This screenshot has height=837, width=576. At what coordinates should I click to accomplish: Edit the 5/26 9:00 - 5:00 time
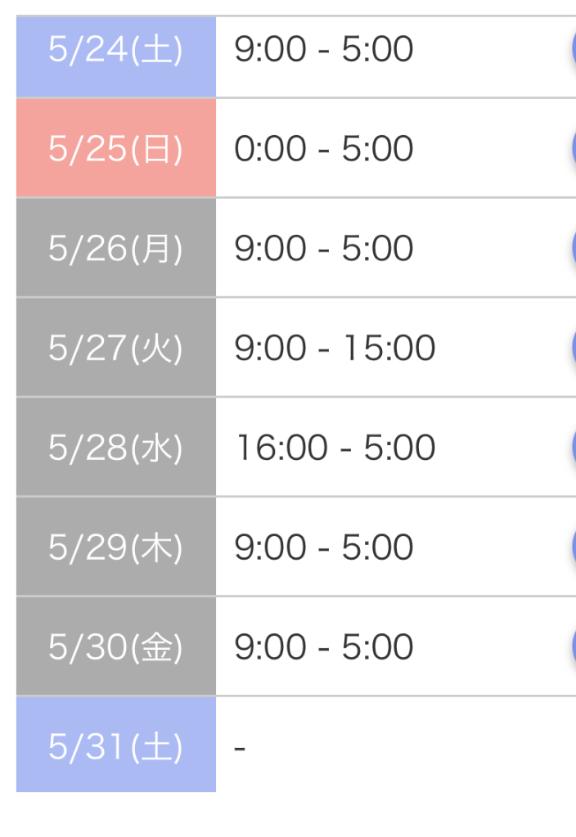323,248
